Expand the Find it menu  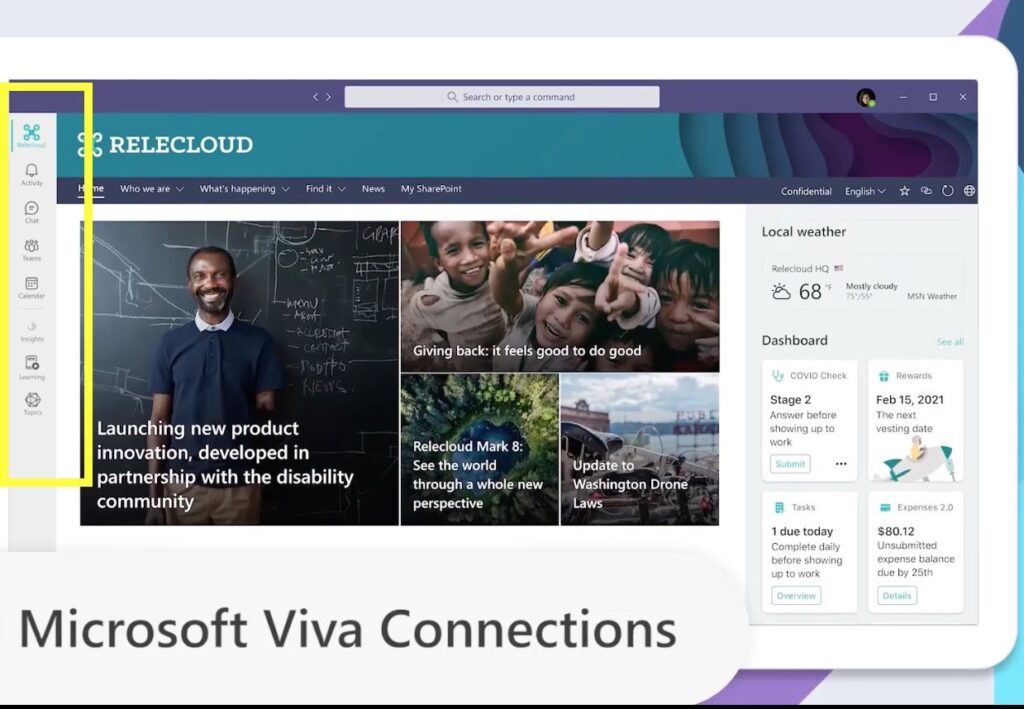click(x=325, y=189)
